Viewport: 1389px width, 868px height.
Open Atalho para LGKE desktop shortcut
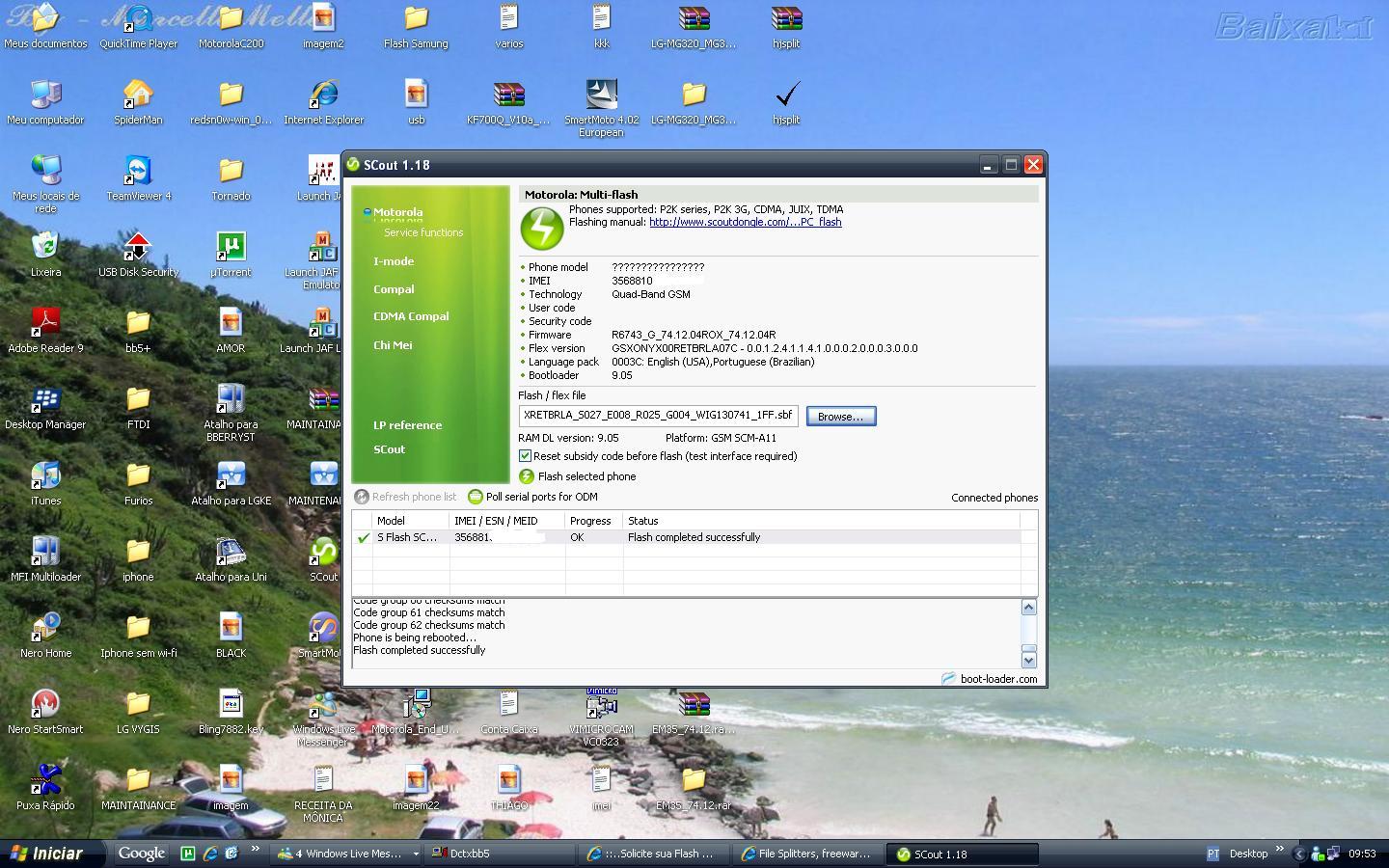[x=231, y=482]
